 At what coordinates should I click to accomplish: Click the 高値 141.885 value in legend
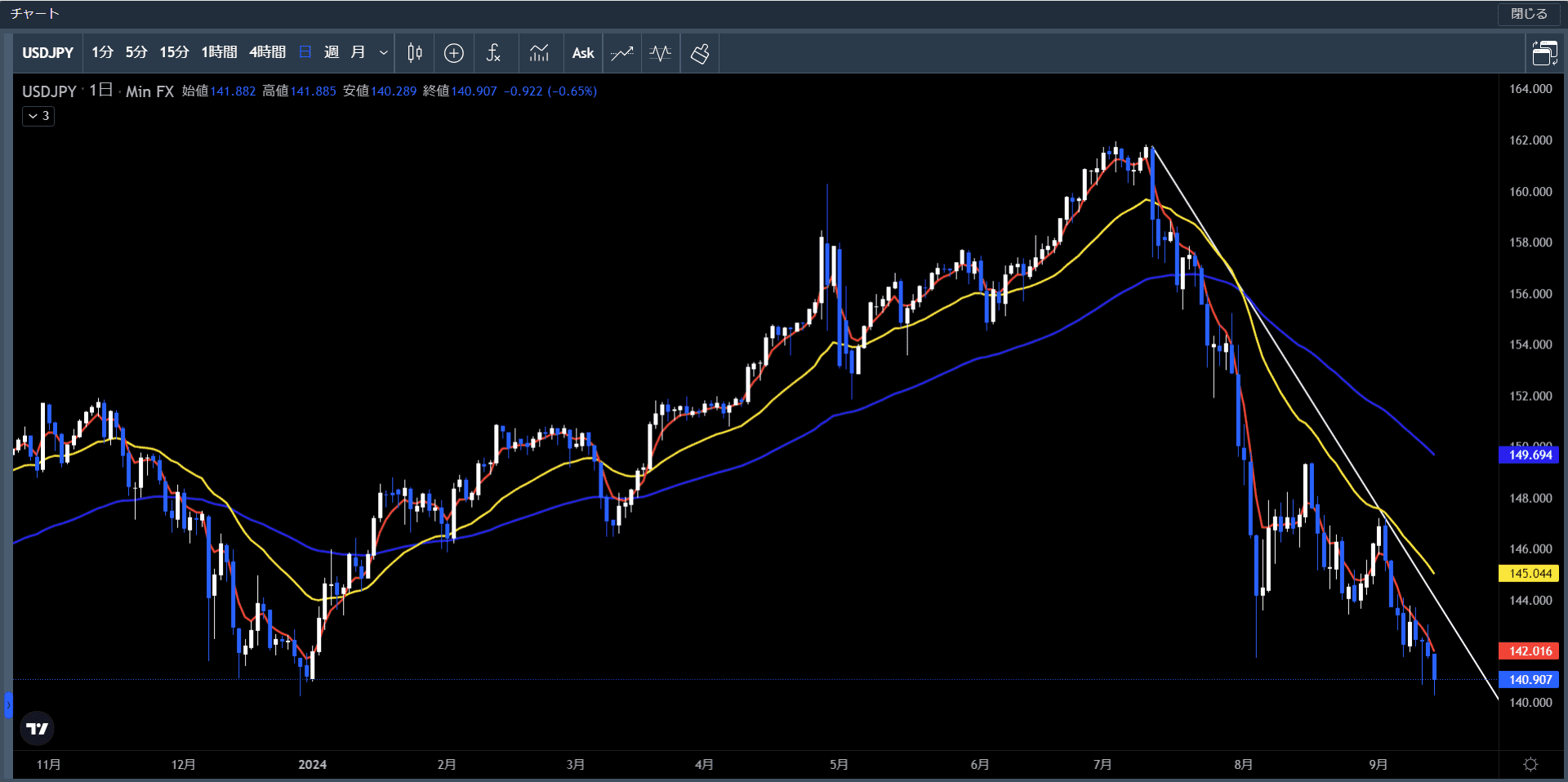tap(314, 91)
